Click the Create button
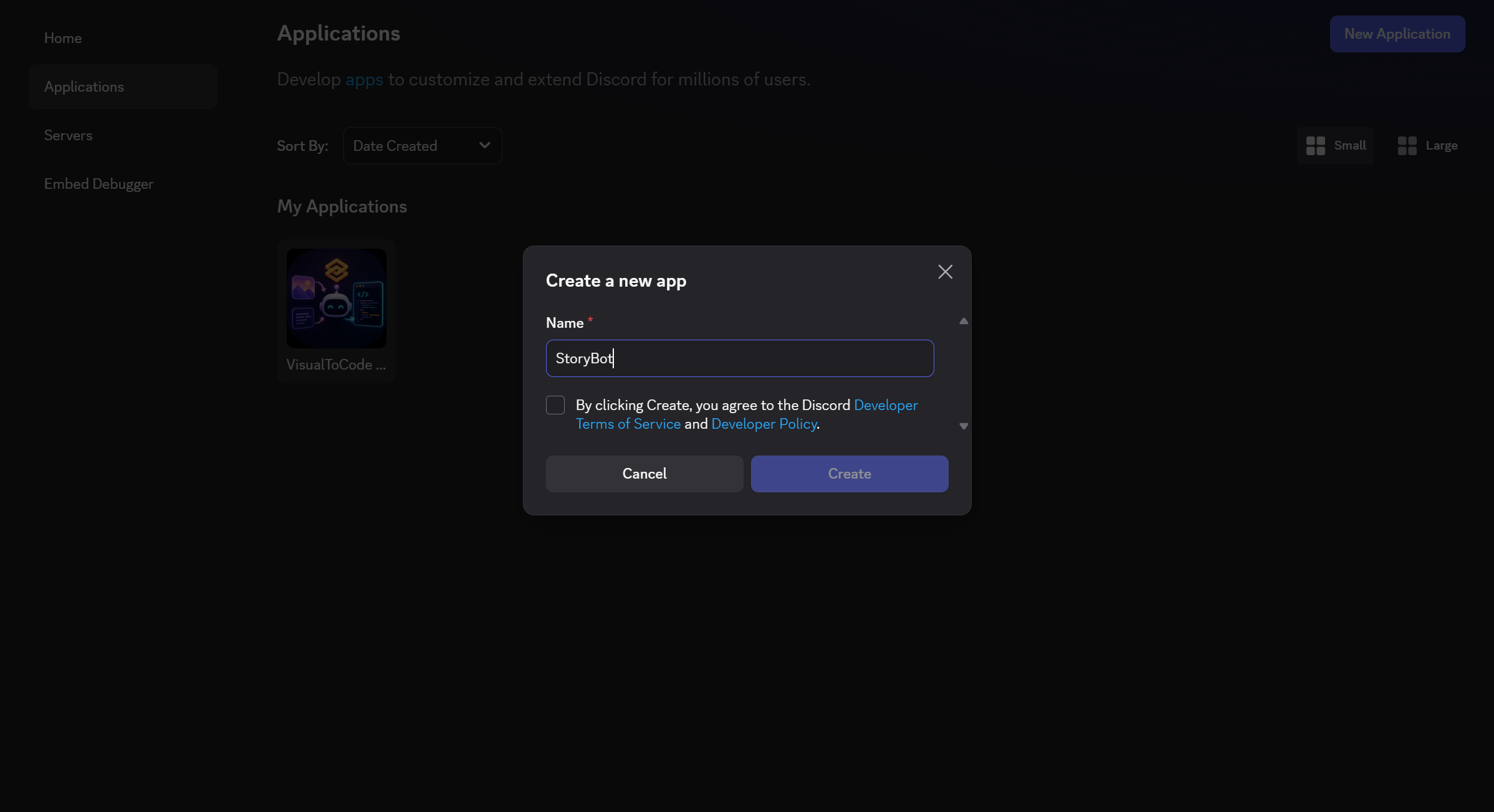1494x812 pixels. (850, 474)
